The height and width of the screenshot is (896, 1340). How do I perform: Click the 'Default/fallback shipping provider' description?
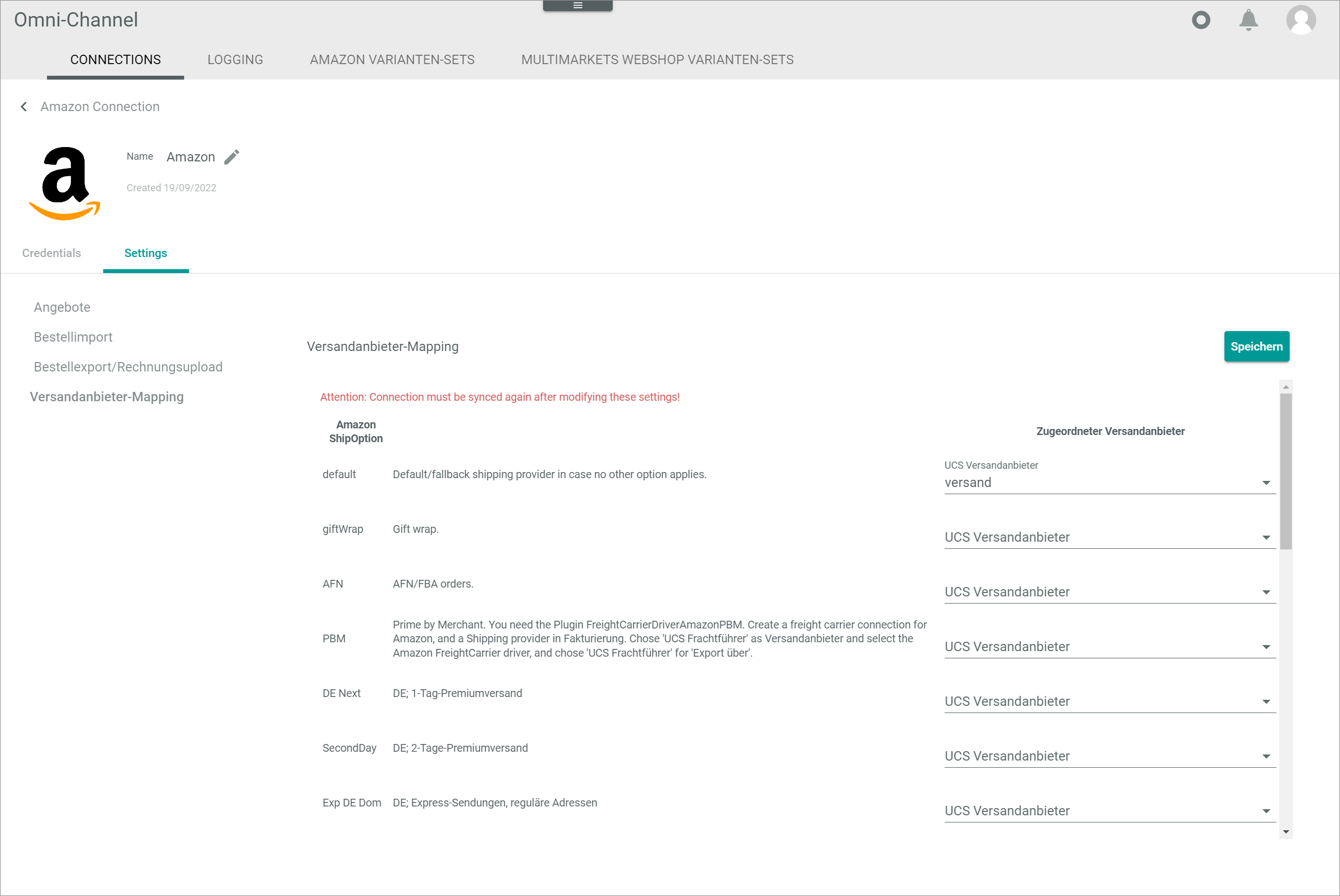(x=549, y=474)
